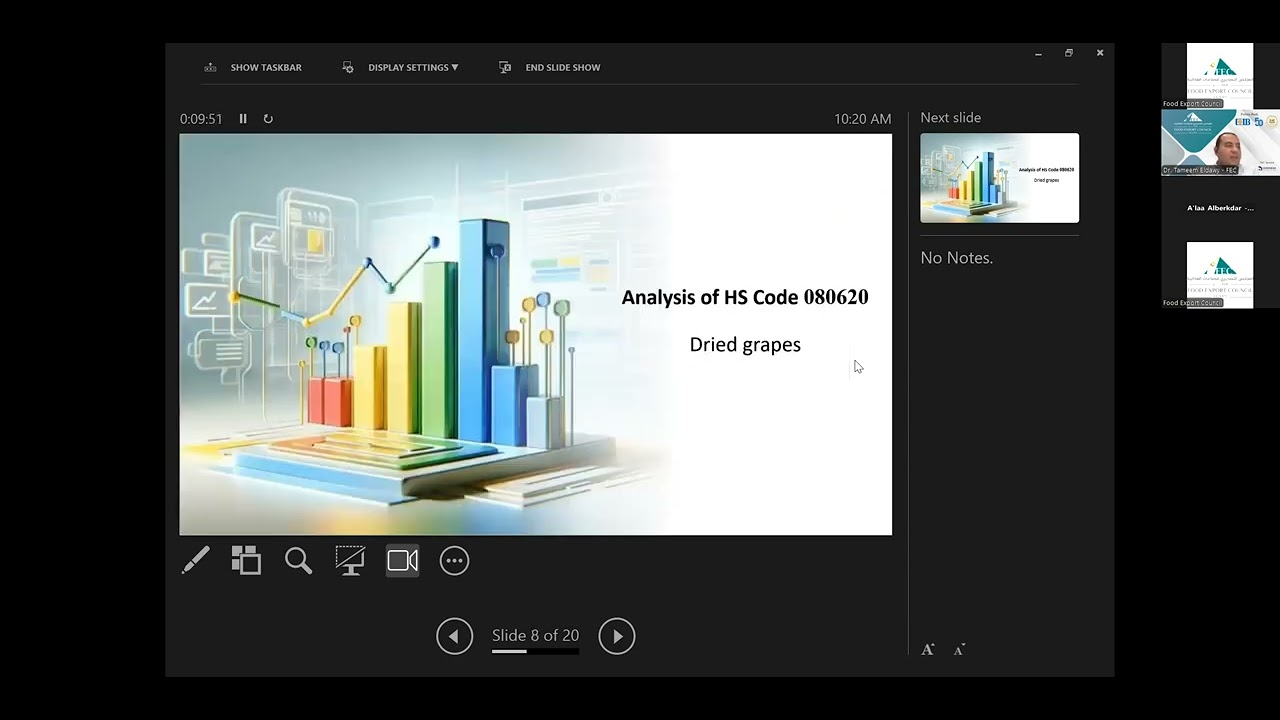Minimize the presenter view window
This screenshot has width=1280, height=720.
coord(1038,53)
